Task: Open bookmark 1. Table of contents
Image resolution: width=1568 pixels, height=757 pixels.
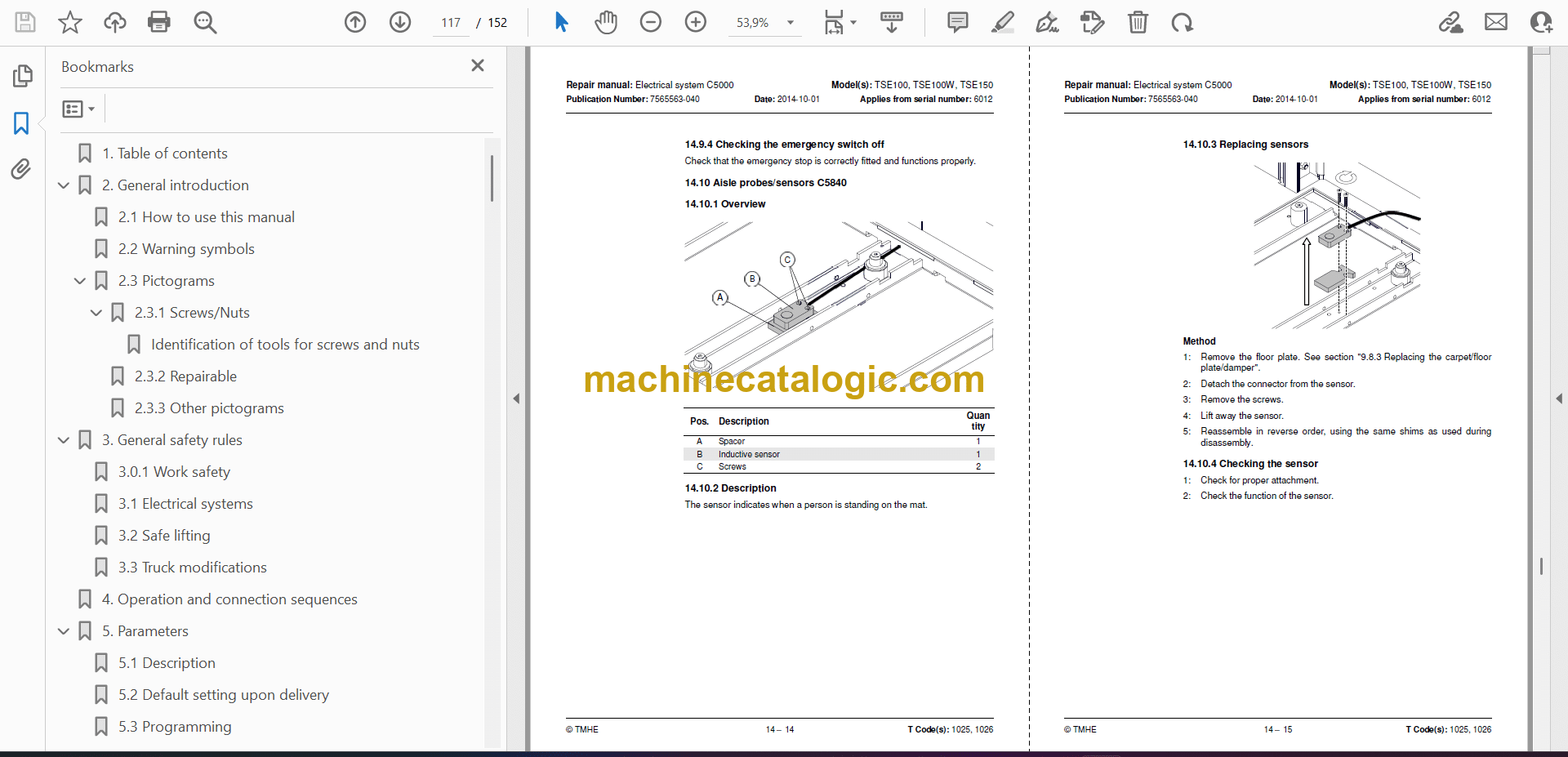Action: (164, 154)
